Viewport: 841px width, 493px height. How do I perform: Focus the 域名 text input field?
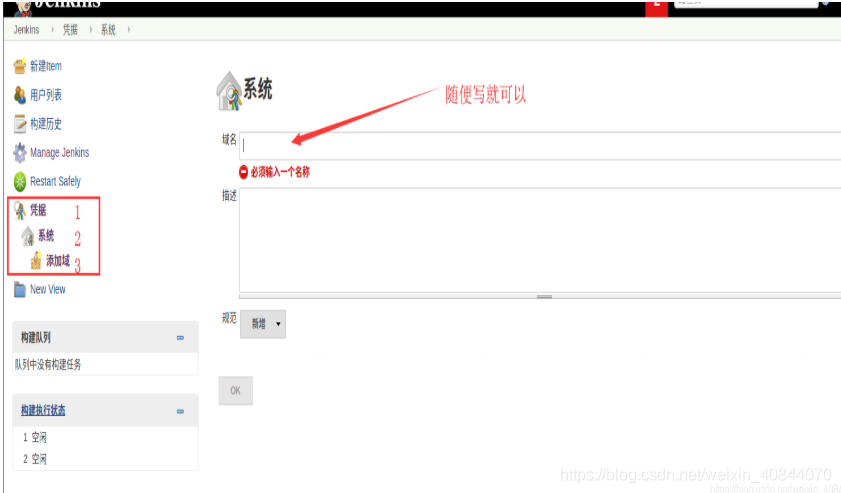pos(540,145)
